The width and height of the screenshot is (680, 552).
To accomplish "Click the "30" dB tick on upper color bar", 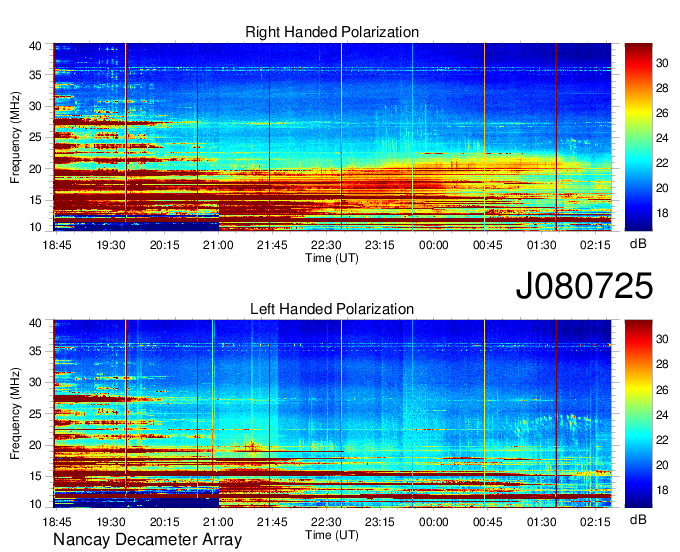I will pos(662,63).
